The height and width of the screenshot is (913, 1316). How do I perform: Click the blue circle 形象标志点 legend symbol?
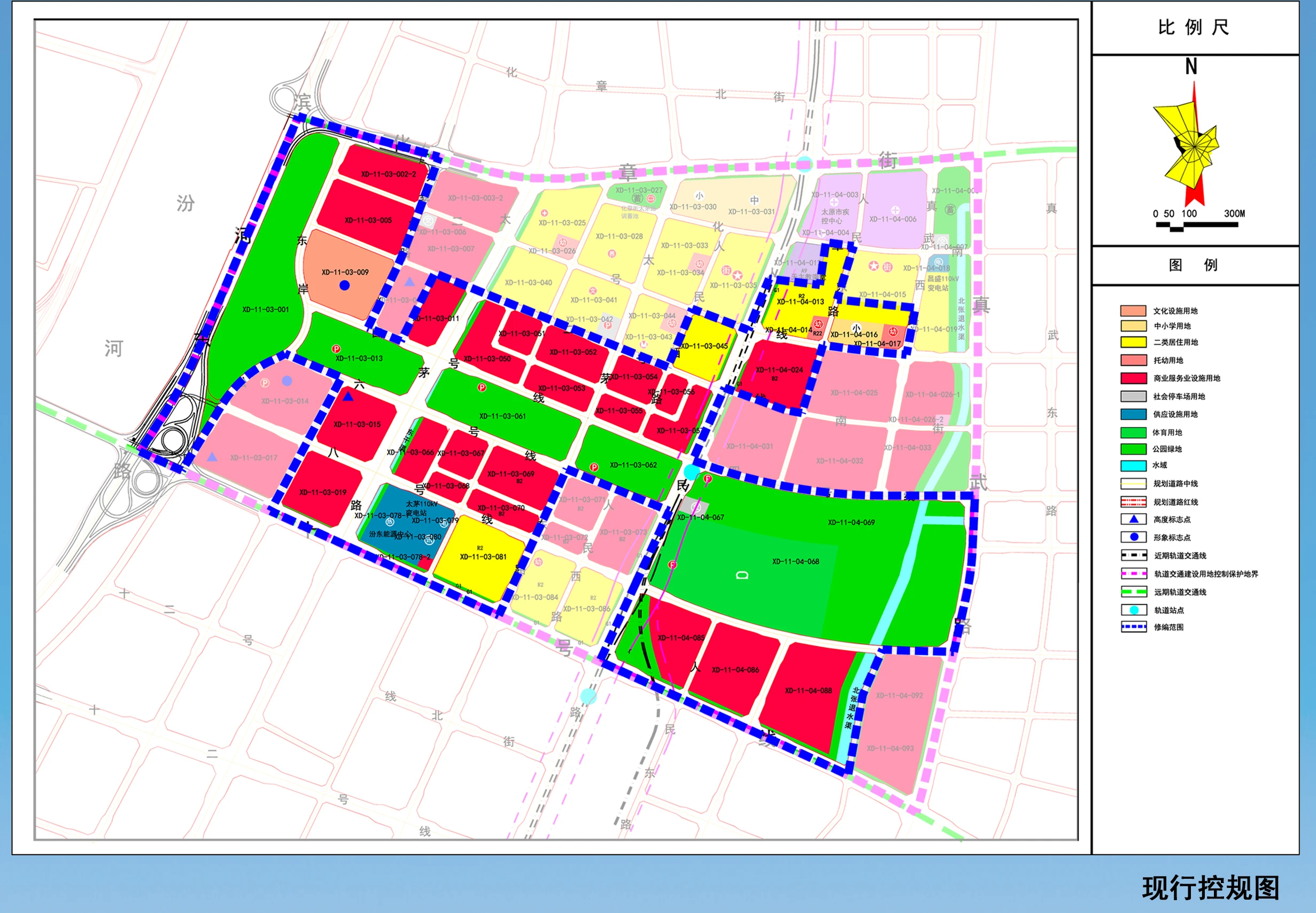tap(1134, 537)
